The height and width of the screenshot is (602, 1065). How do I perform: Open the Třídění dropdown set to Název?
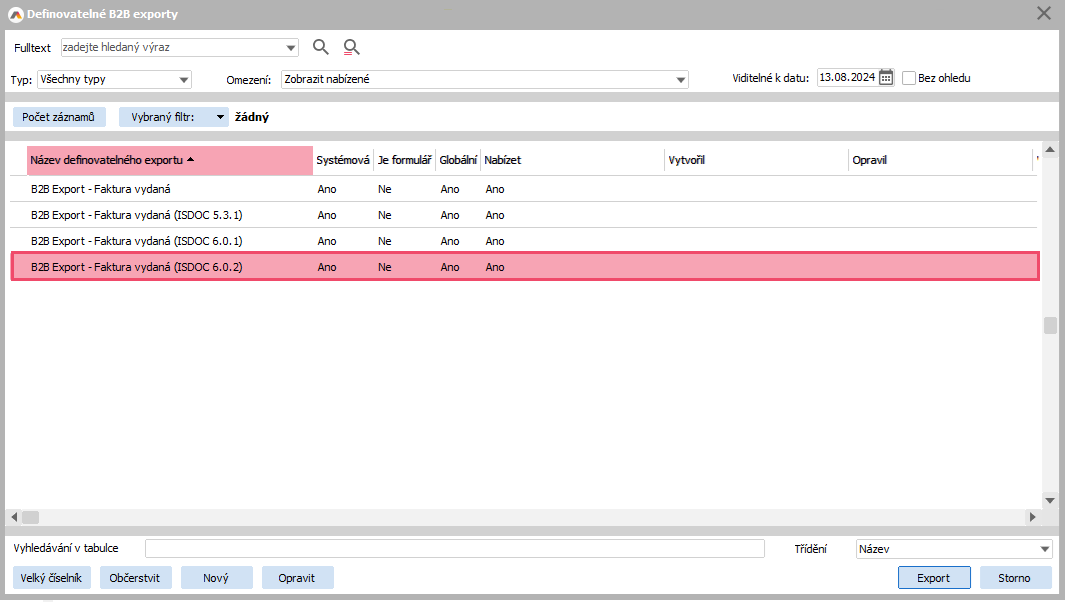[954, 549]
